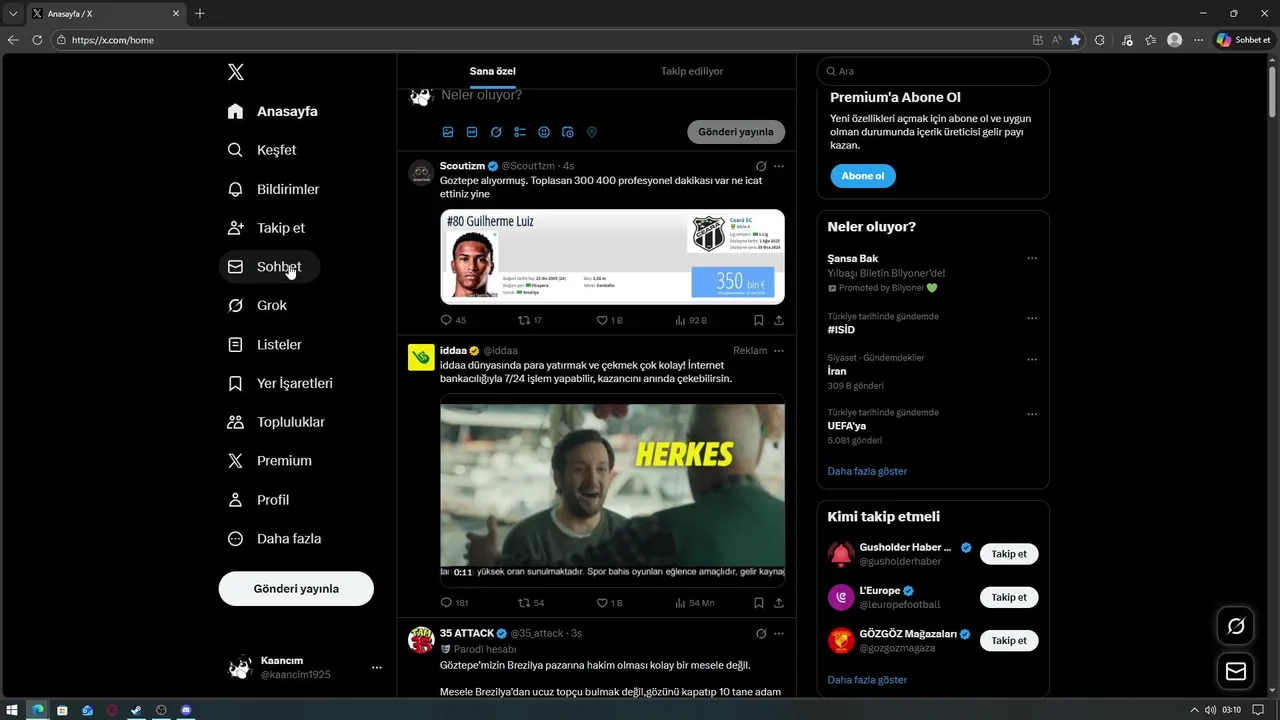Open Guilherme Luiz image in Scoutizm post
Screen dimensions: 1280x720
tap(612, 257)
